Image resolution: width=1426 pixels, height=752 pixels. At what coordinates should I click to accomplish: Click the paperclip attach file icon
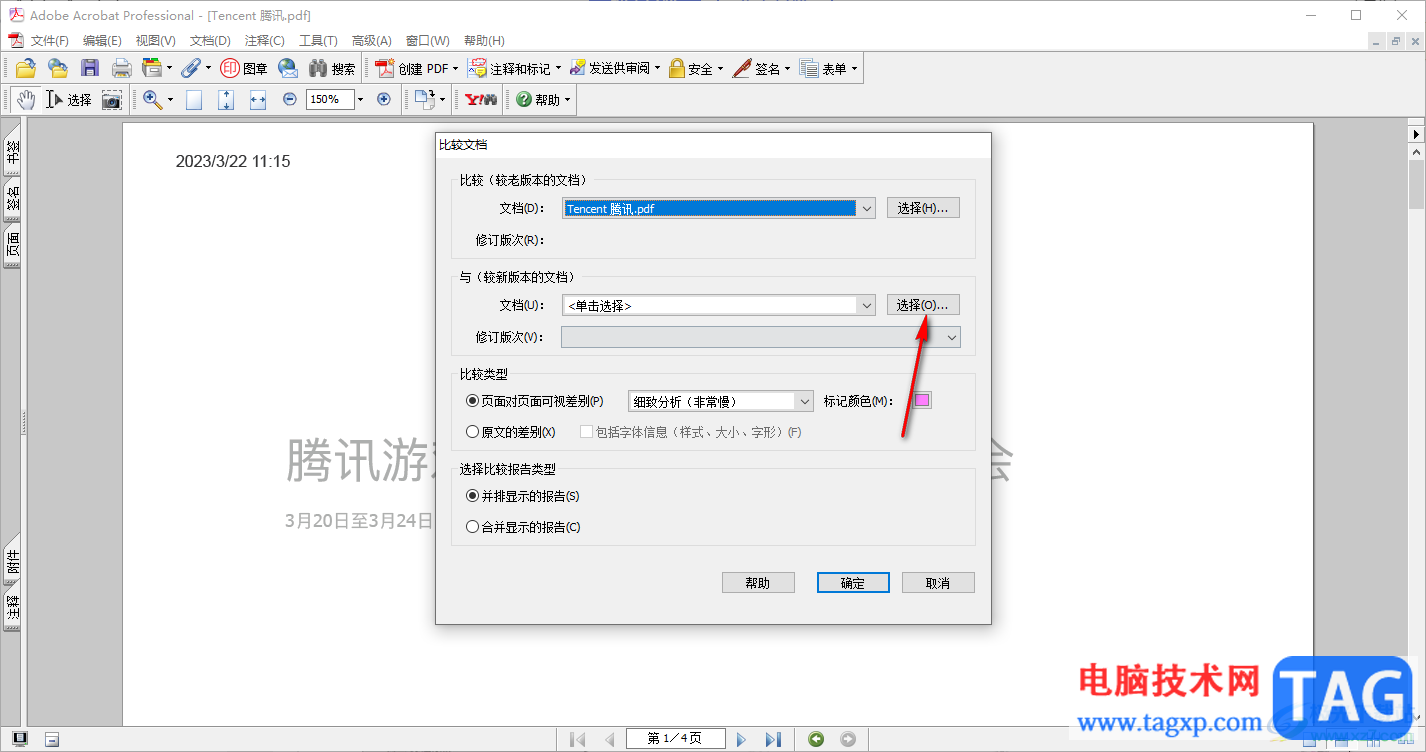tap(195, 68)
